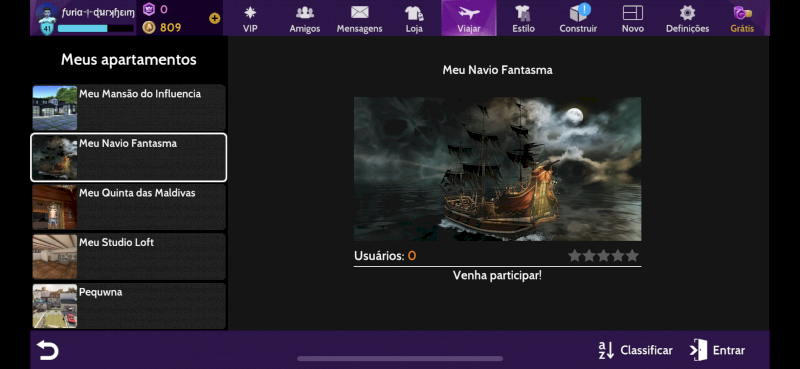Viewport: 800px width, 369px height.
Task: Enter the apartment with Entrar
Action: coord(717,350)
